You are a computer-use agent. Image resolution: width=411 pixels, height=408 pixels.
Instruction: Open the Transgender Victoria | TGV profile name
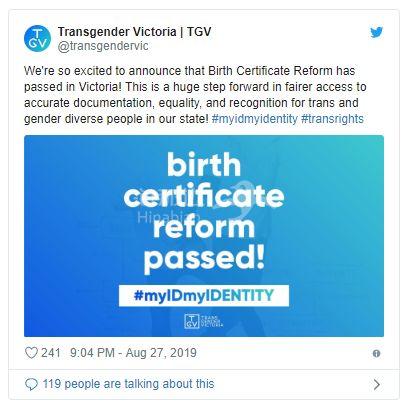(x=134, y=32)
